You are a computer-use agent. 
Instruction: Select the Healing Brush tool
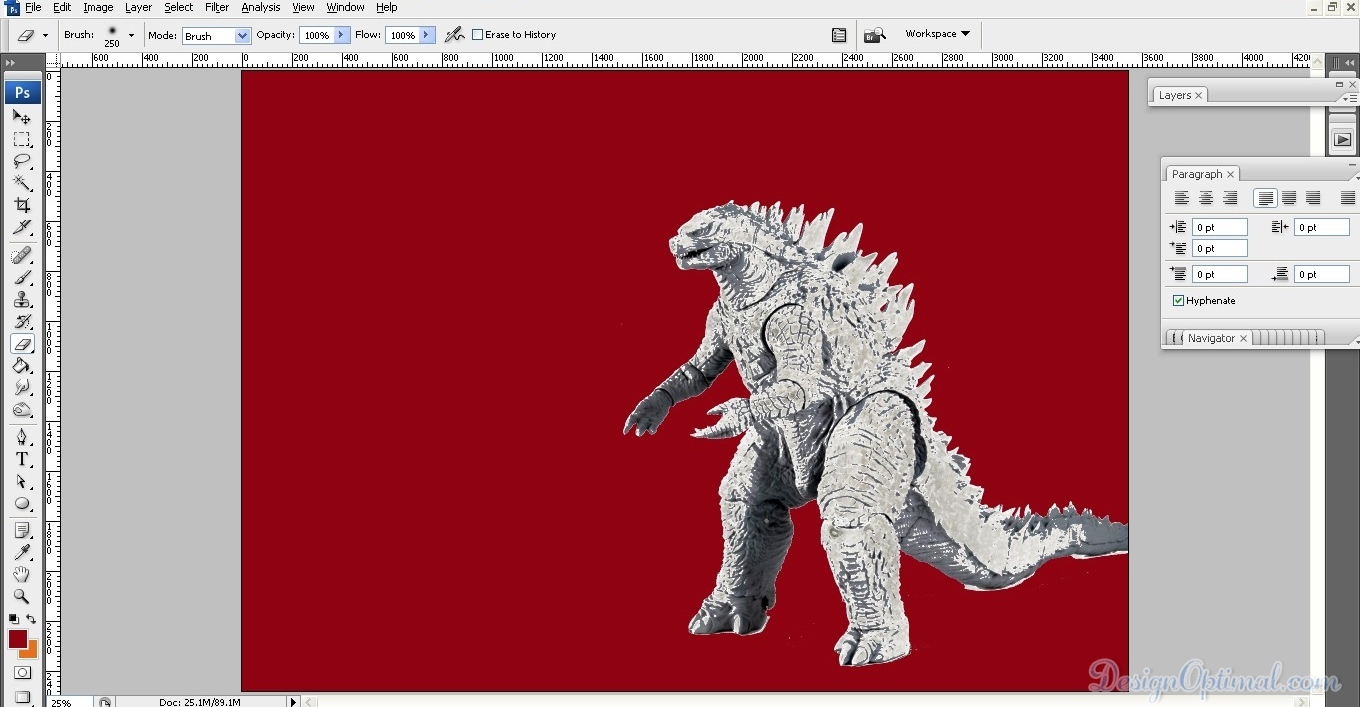coord(22,256)
